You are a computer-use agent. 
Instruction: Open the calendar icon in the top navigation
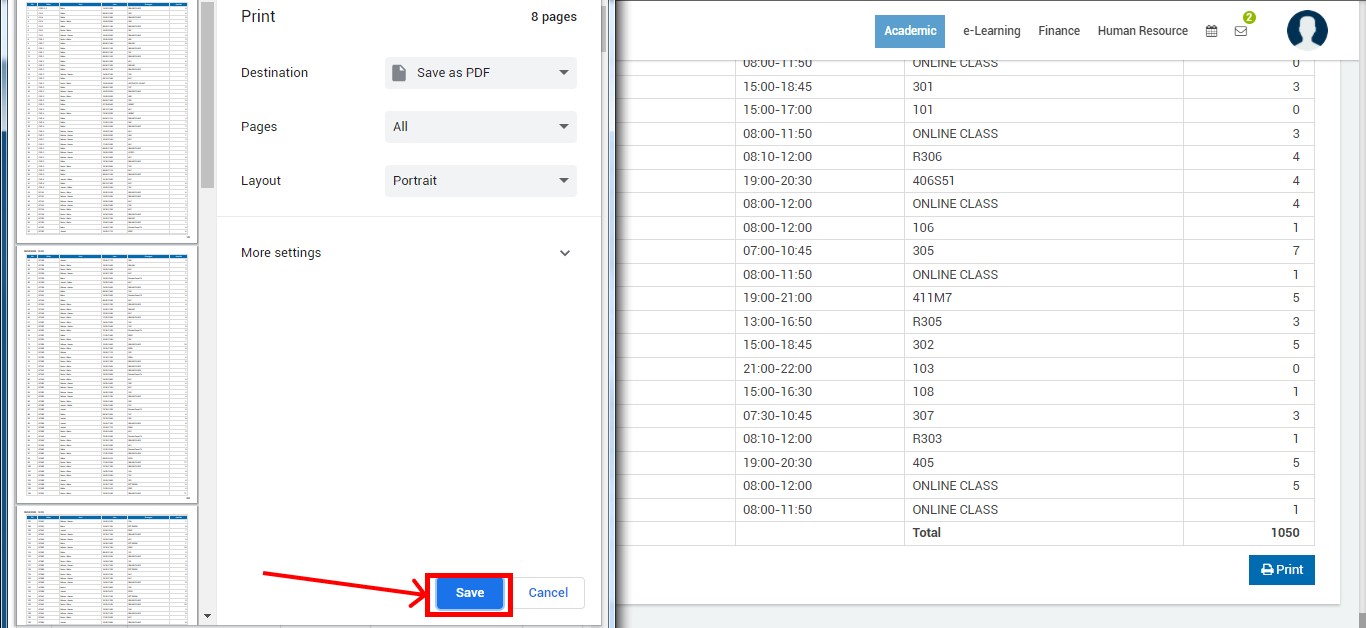(1211, 31)
